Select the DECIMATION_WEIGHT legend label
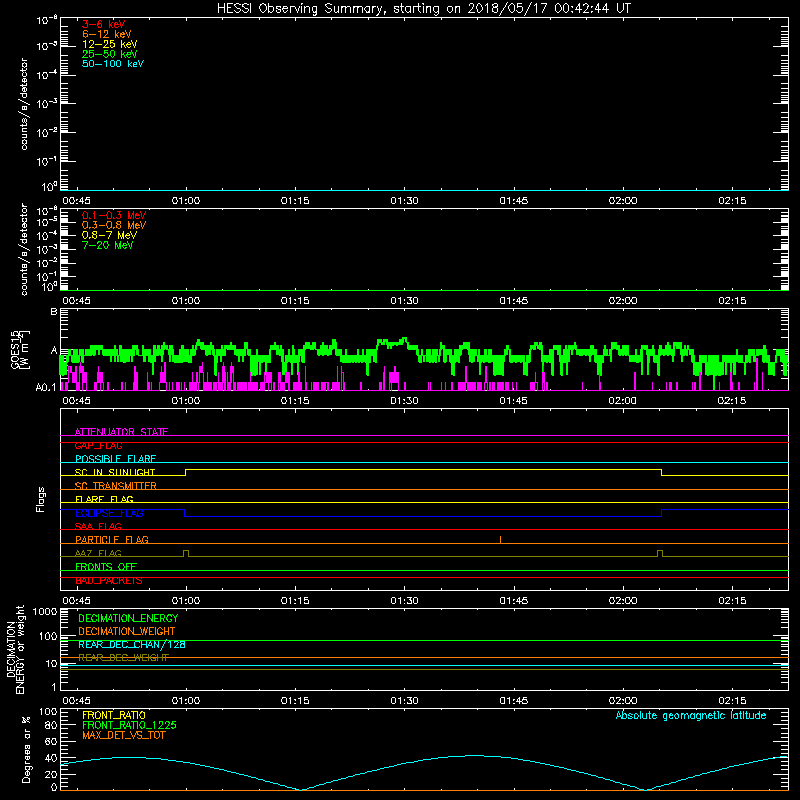Image resolution: width=800 pixels, height=800 pixels. [127, 631]
